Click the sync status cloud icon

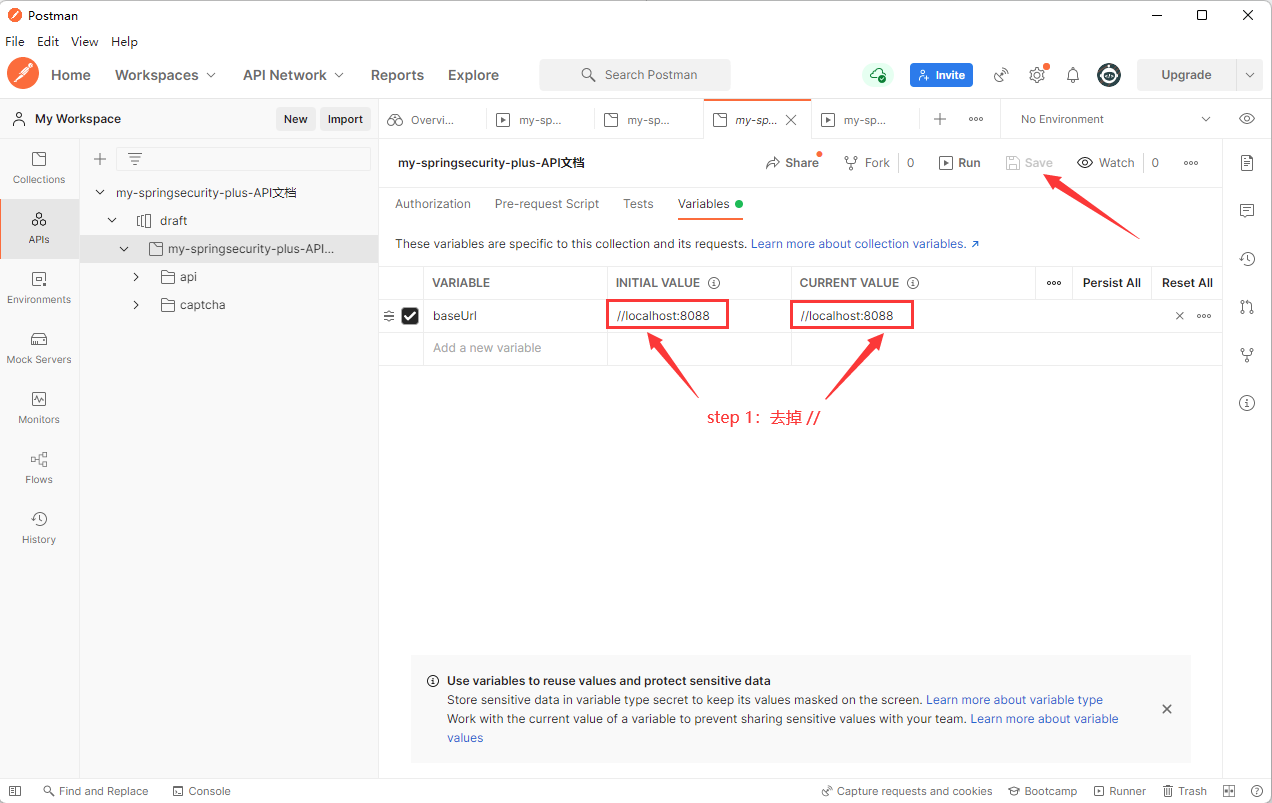pos(877,75)
